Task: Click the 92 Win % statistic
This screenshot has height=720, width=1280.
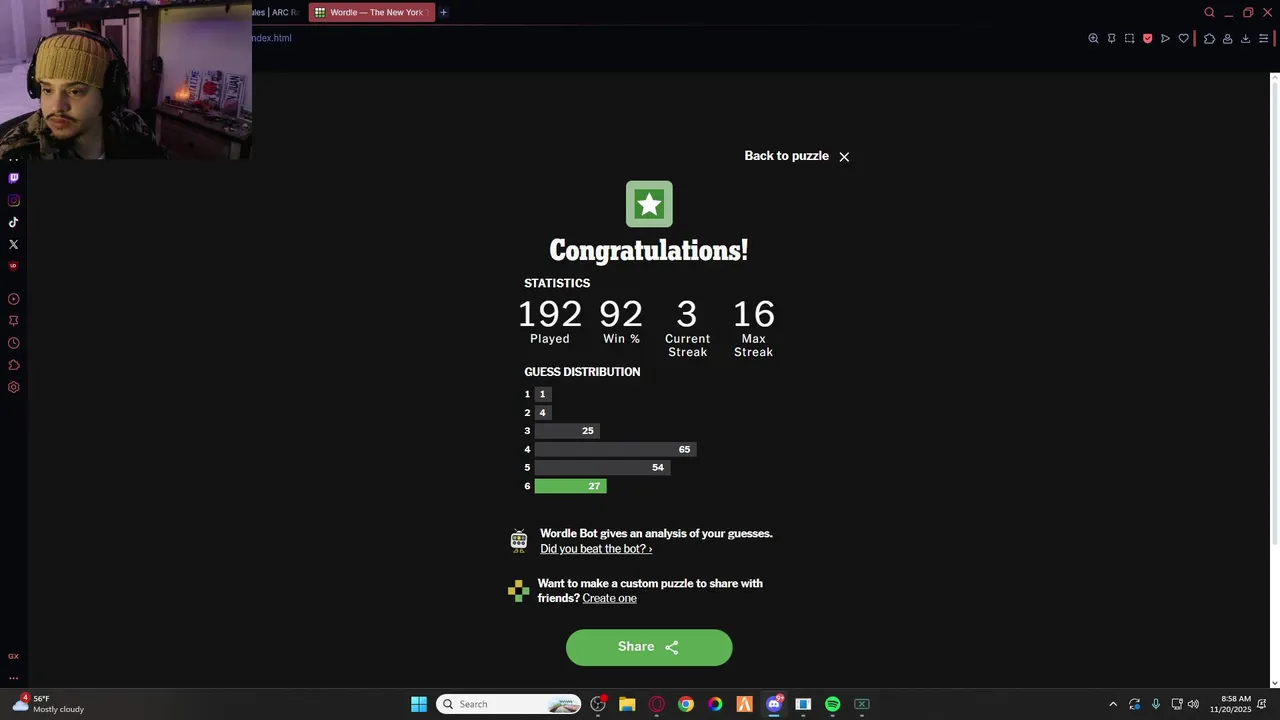Action: click(x=621, y=322)
